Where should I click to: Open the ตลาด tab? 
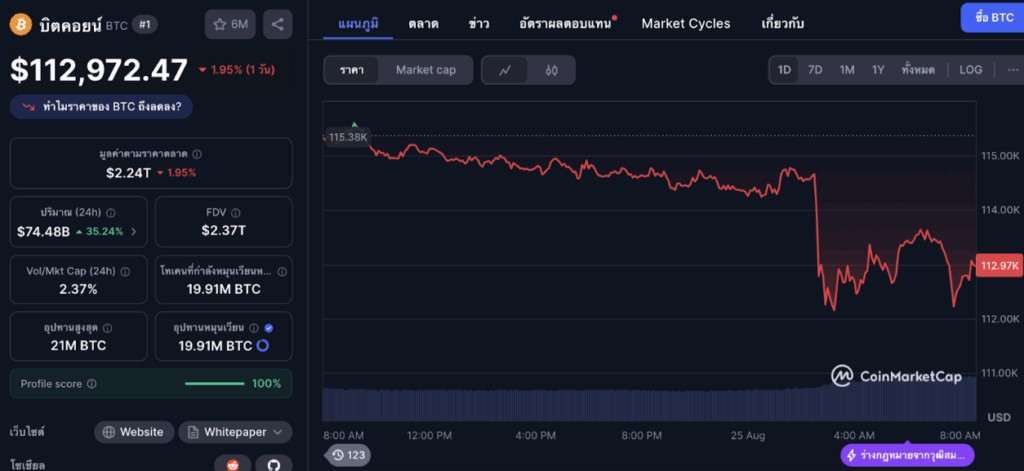coord(423,24)
